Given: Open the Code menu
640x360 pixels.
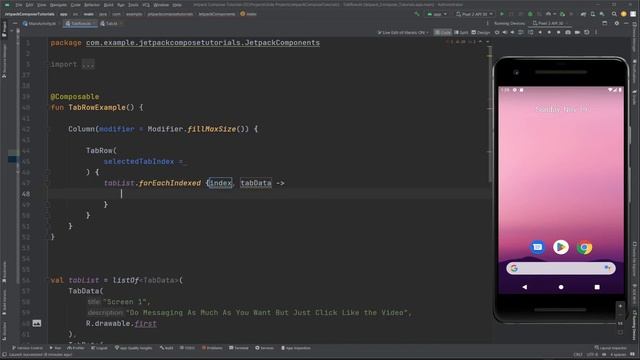Looking at the screenshot, I should (76, 5).
